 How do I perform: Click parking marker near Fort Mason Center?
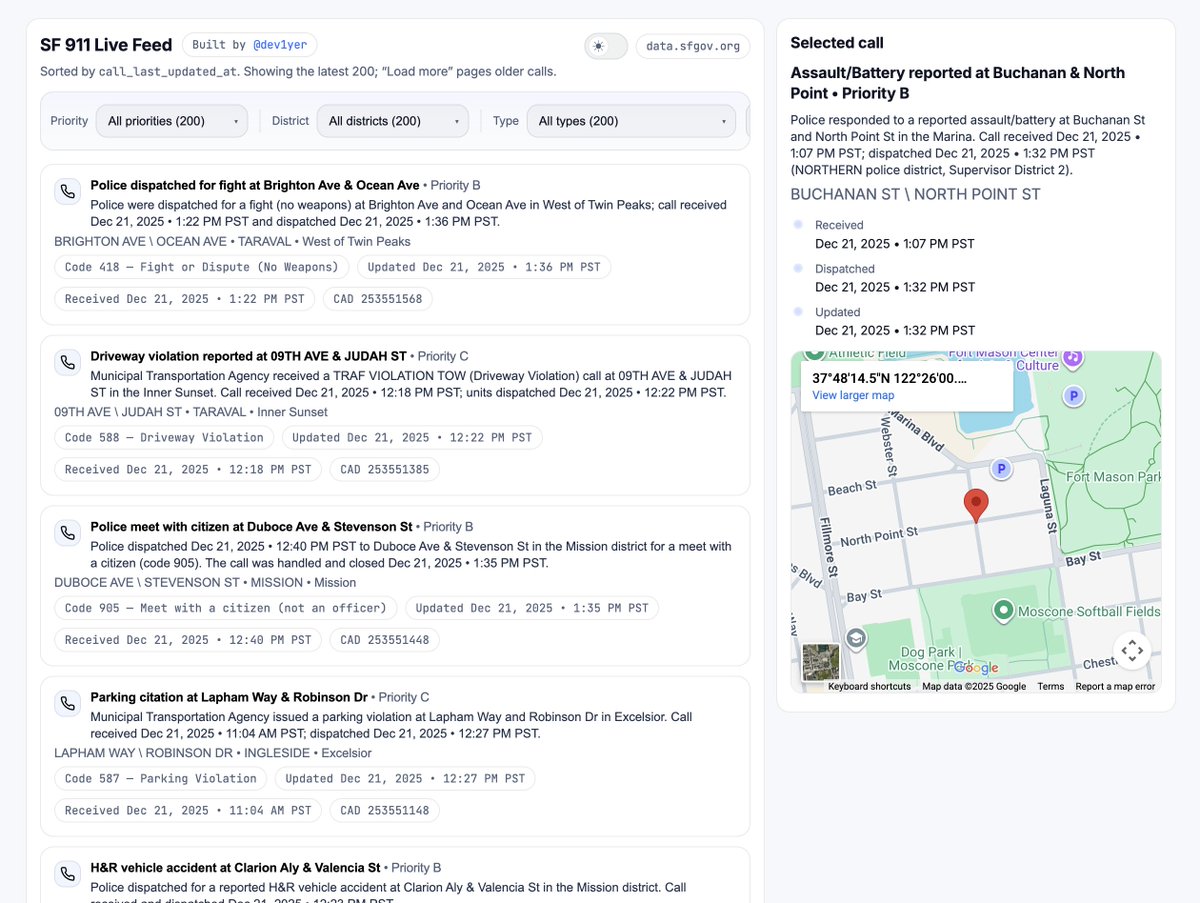pos(1073,396)
